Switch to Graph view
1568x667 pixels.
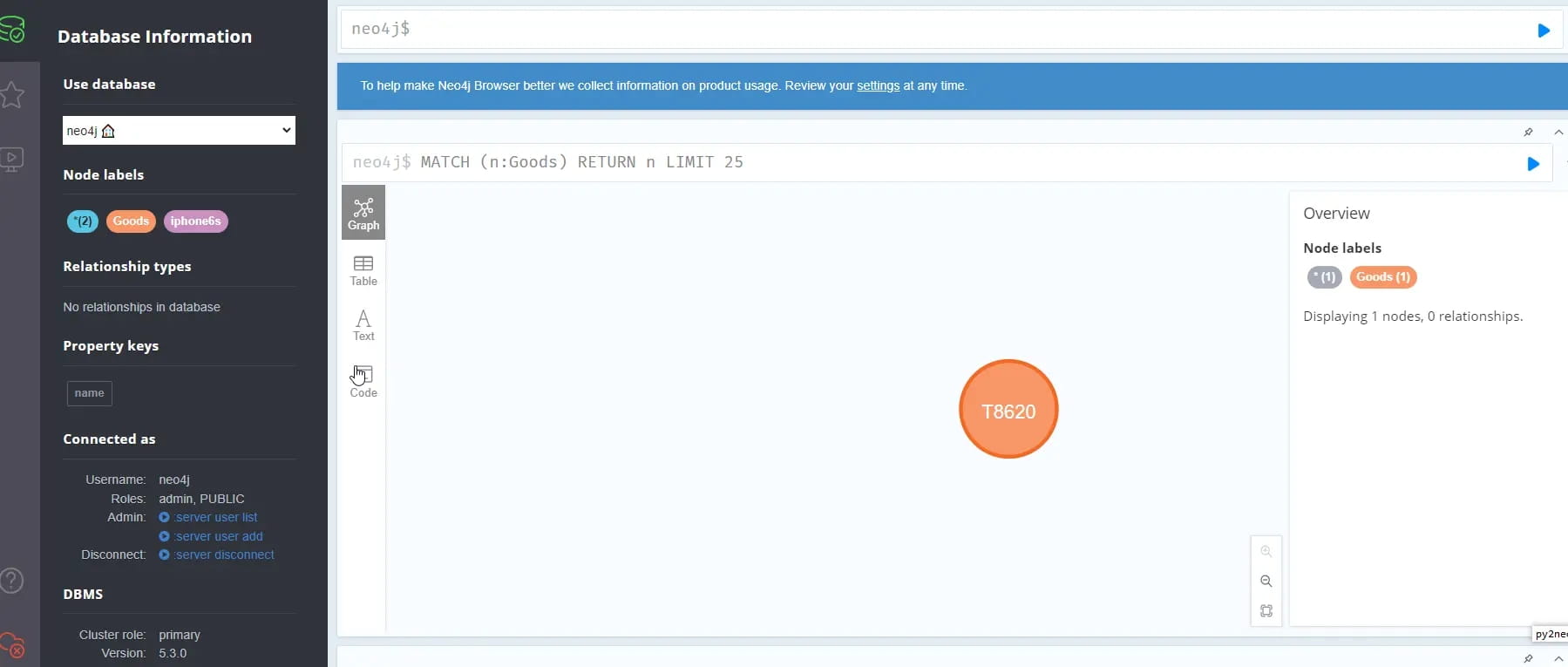[x=363, y=213]
